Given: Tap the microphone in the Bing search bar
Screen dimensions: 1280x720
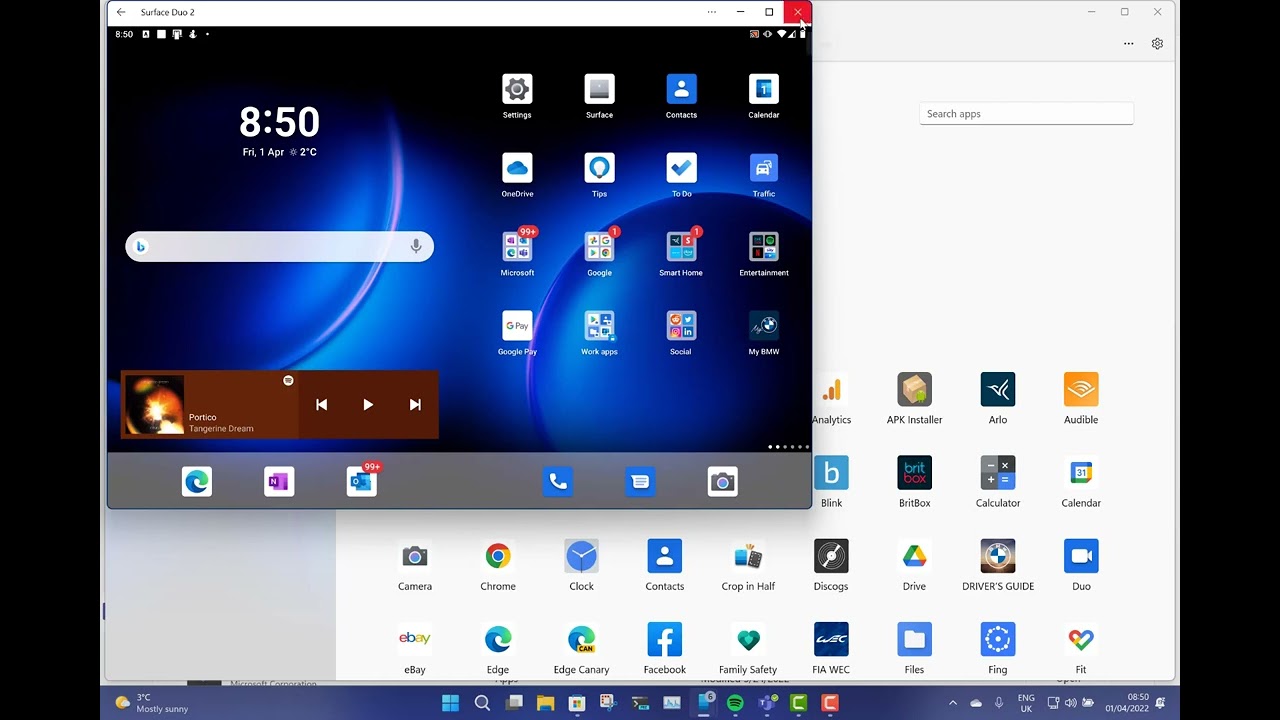Looking at the screenshot, I should pos(416,247).
